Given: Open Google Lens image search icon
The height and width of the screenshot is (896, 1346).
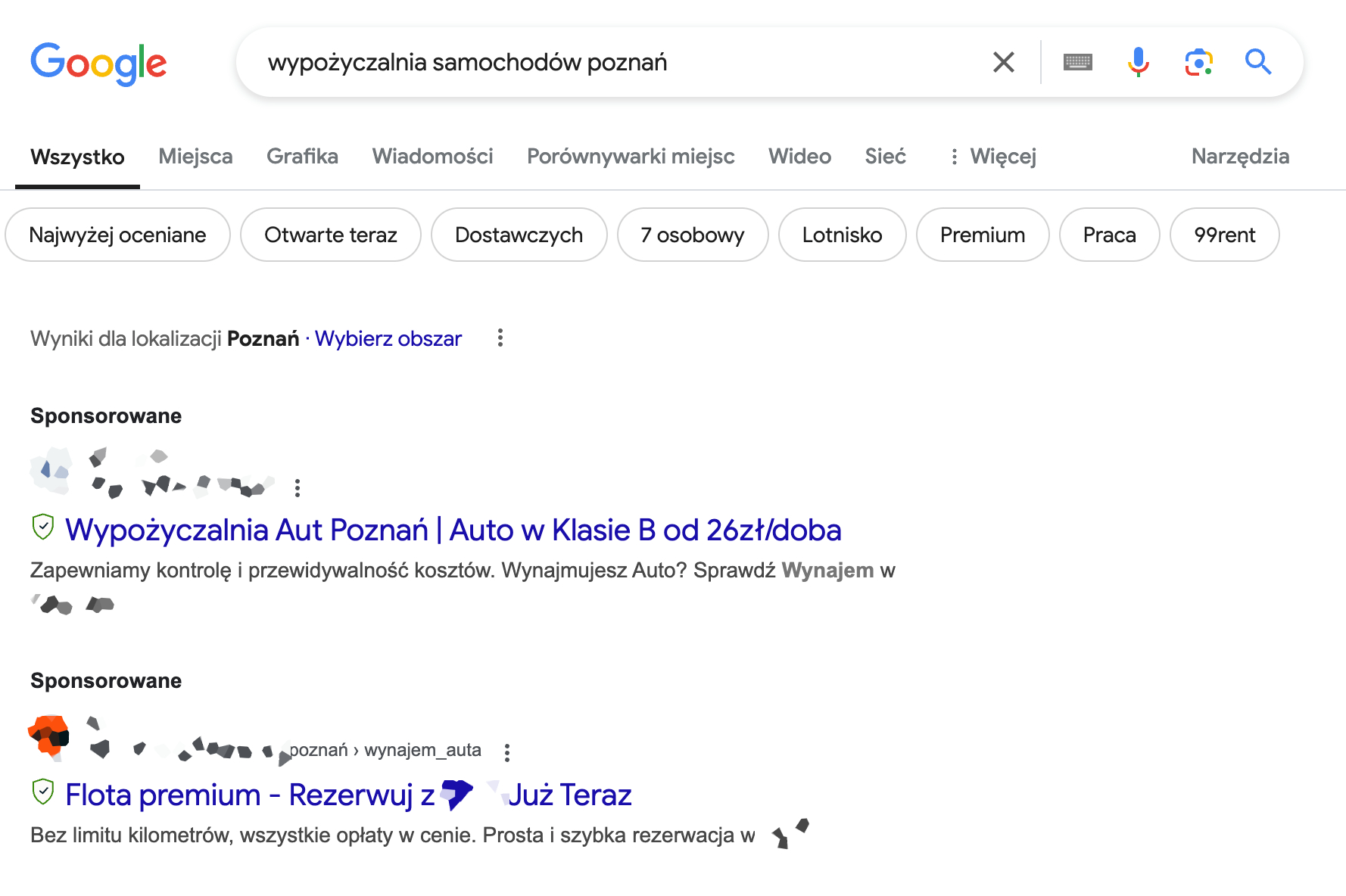Looking at the screenshot, I should [1198, 62].
